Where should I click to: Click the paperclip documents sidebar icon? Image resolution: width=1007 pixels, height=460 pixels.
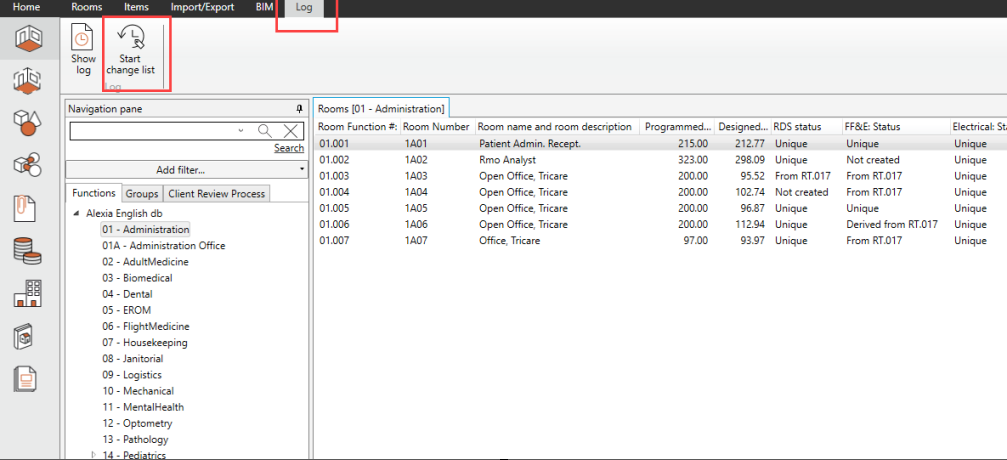(x=28, y=208)
